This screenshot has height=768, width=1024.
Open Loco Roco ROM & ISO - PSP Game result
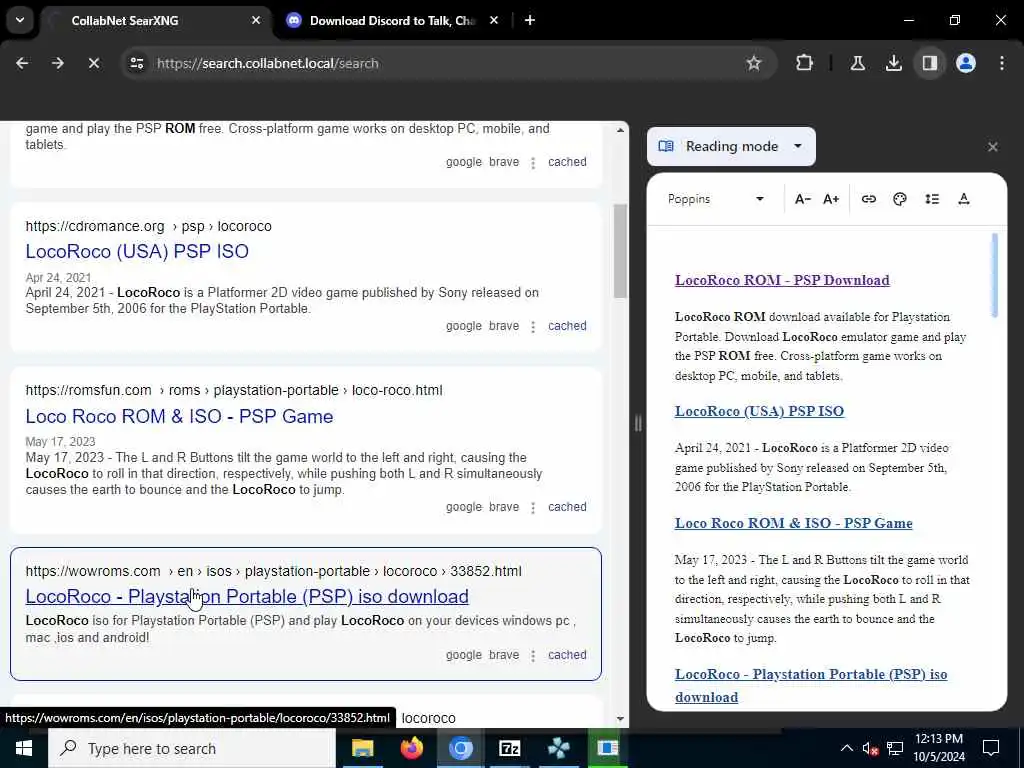(x=180, y=417)
